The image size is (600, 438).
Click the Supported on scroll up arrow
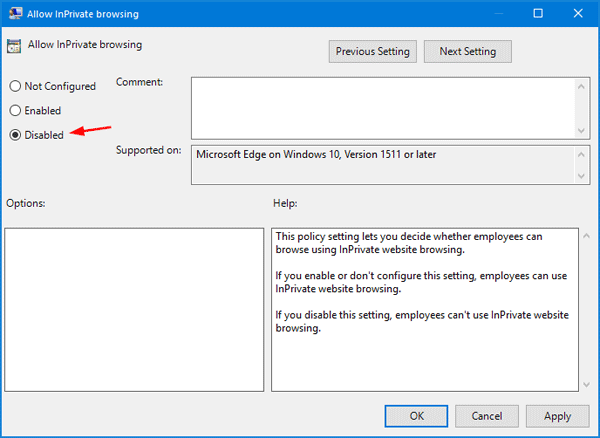[580, 153]
